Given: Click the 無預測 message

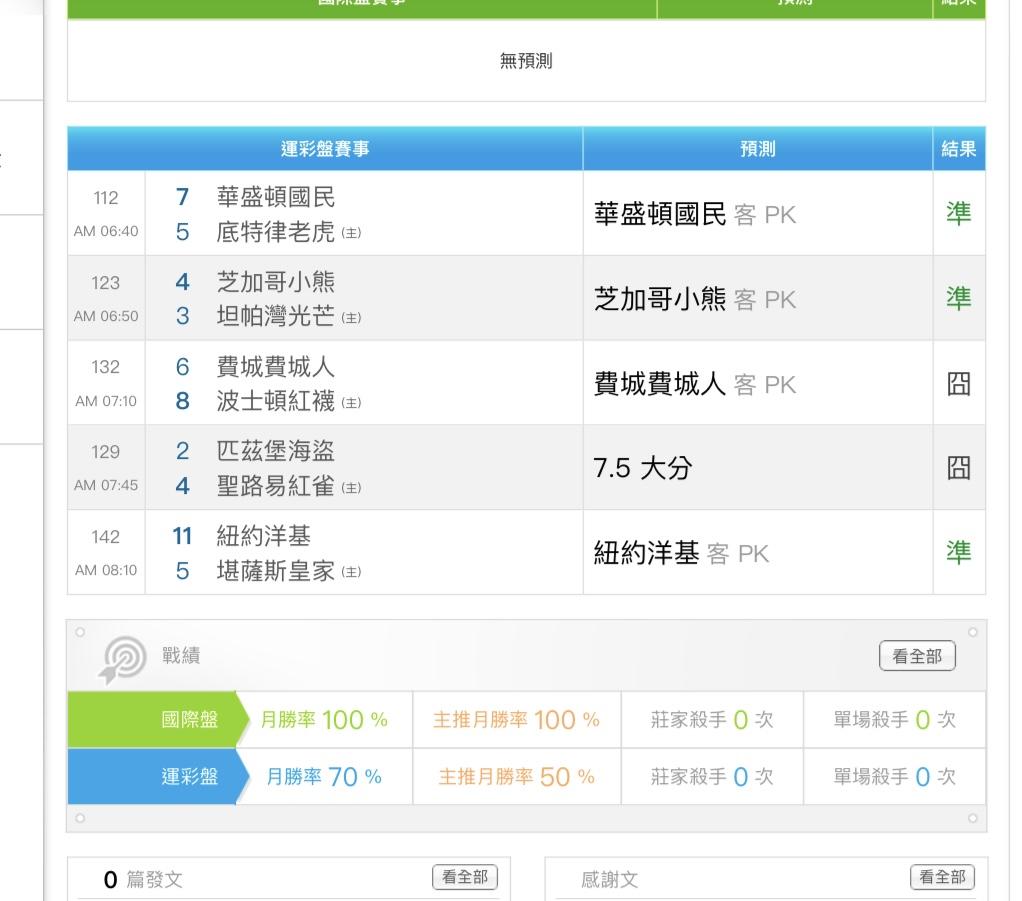Looking at the screenshot, I should click(x=526, y=61).
